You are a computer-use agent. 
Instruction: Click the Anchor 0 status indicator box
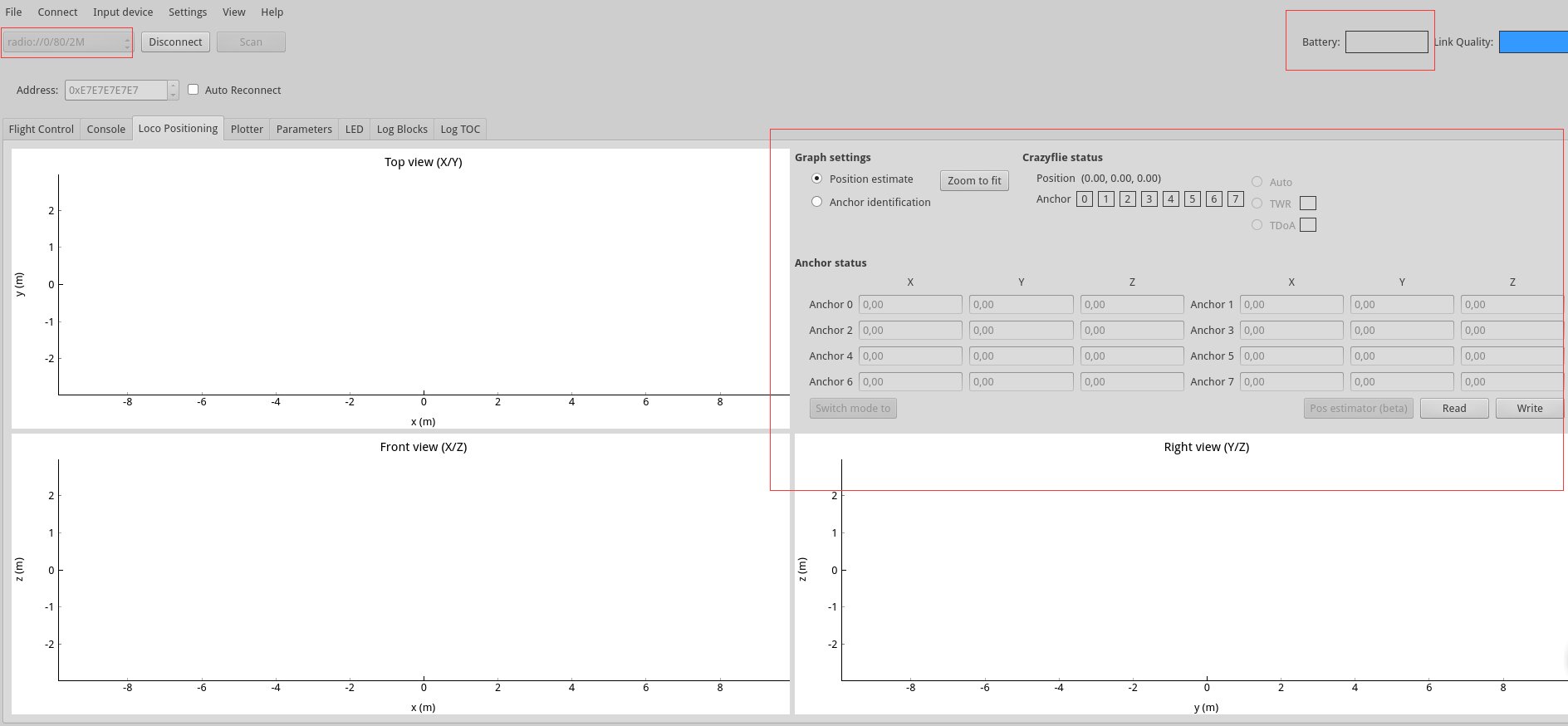point(1084,199)
